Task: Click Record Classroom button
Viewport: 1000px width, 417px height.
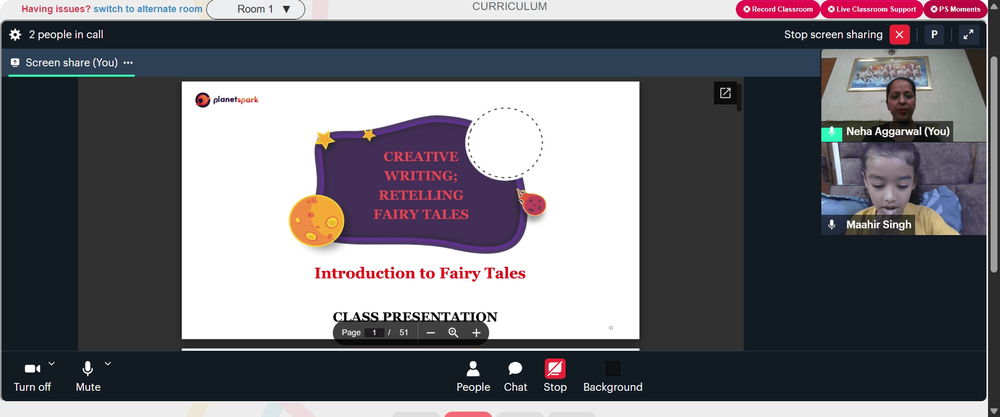Action: pyautogui.click(x=778, y=9)
